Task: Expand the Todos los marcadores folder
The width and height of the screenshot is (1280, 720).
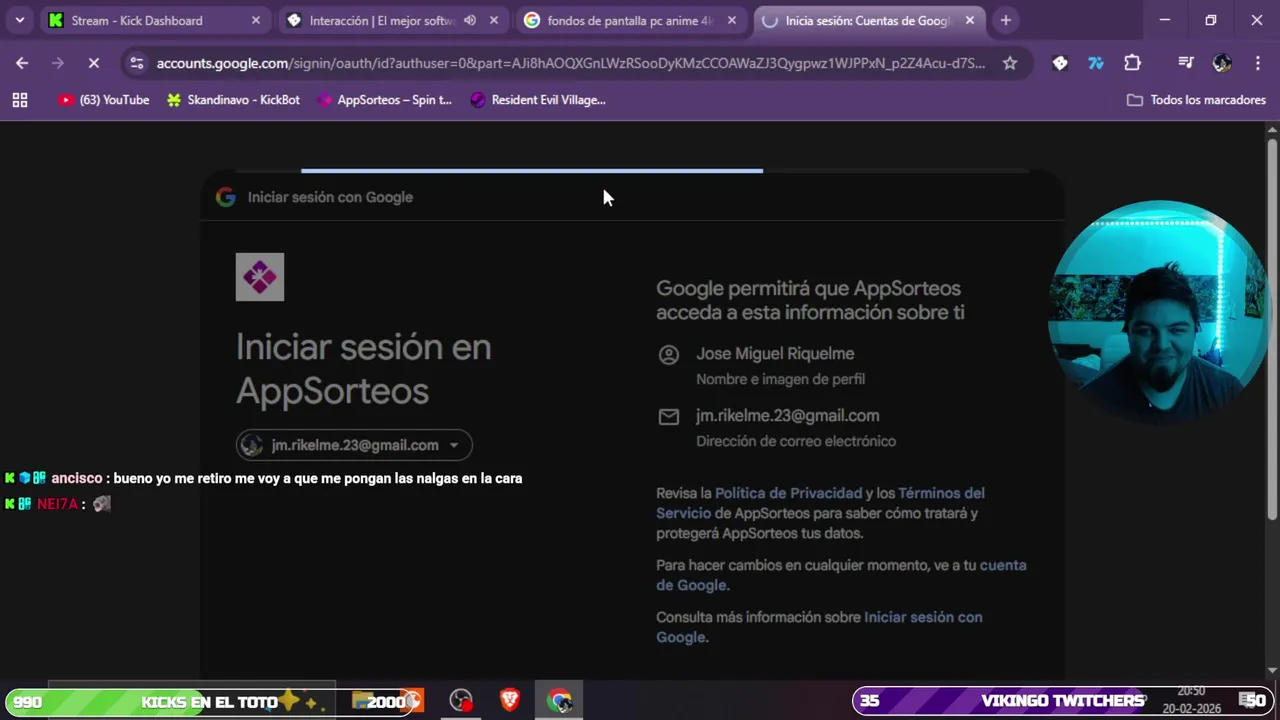Action: coord(1196,100)
